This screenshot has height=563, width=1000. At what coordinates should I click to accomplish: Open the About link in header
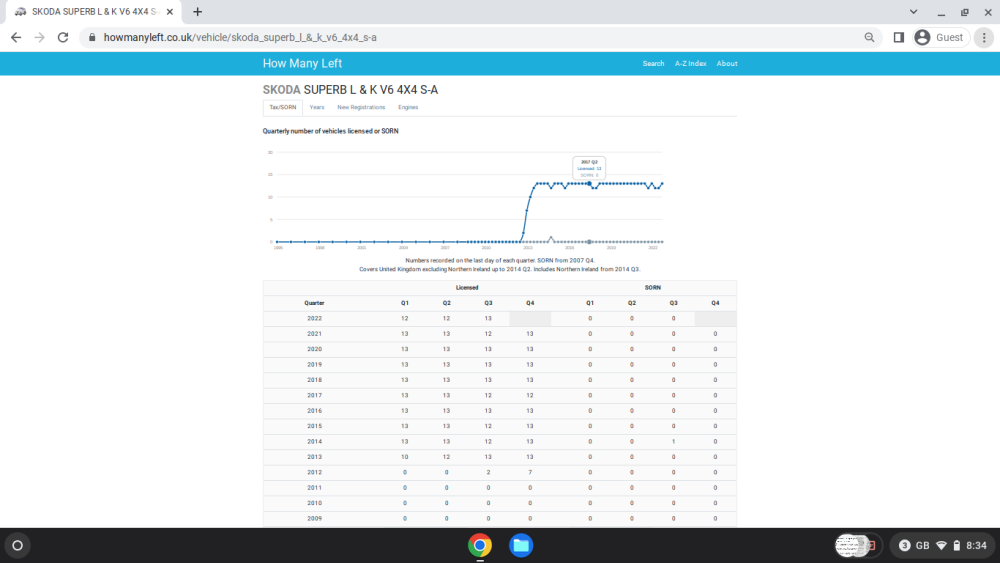[727, 64]
